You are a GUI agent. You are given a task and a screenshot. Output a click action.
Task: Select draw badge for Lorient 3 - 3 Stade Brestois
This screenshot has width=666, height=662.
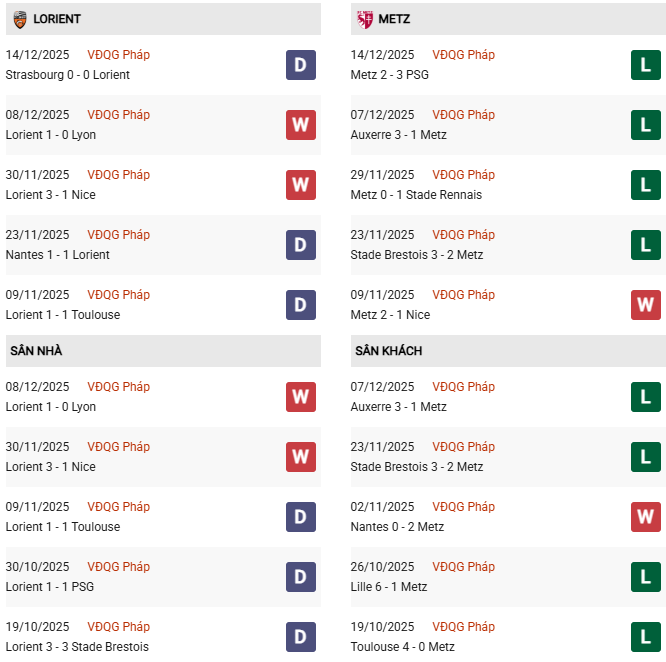click(x=300, y=637)
